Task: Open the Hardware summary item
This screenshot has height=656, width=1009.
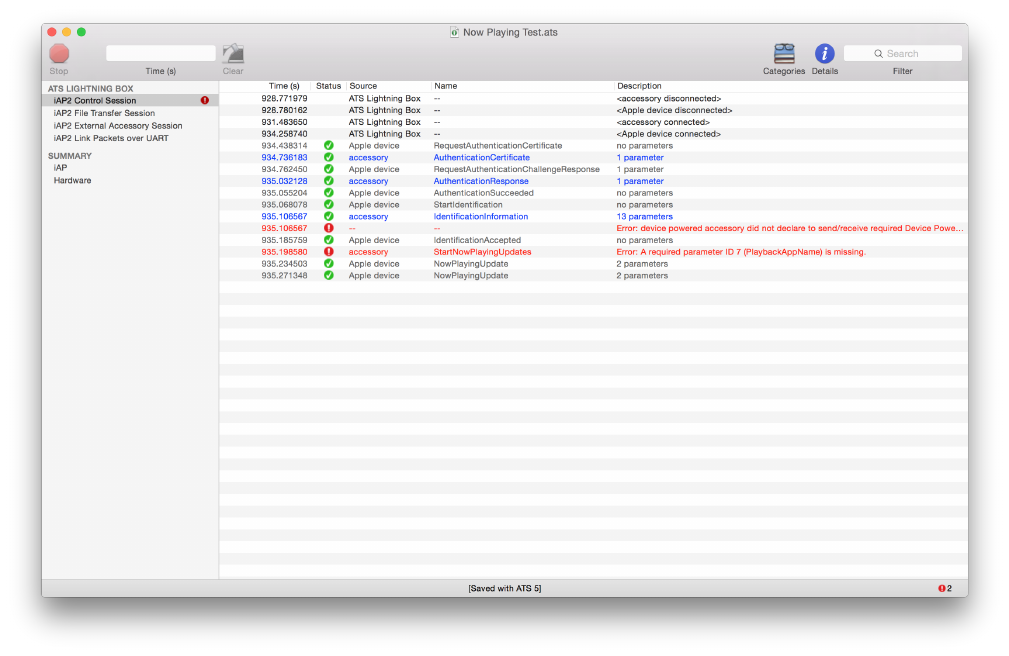Action: (x=72, y=180)
